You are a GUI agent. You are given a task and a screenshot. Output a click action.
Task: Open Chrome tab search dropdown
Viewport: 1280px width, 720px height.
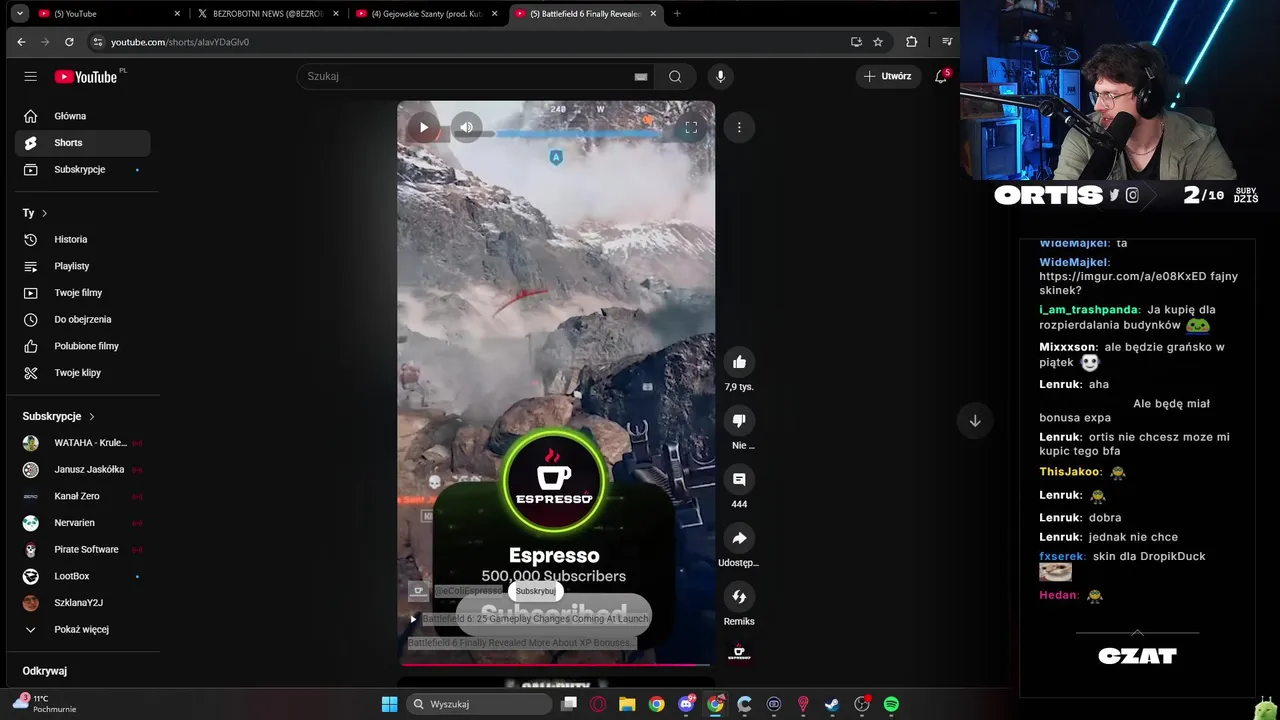[x=19, y=14]
